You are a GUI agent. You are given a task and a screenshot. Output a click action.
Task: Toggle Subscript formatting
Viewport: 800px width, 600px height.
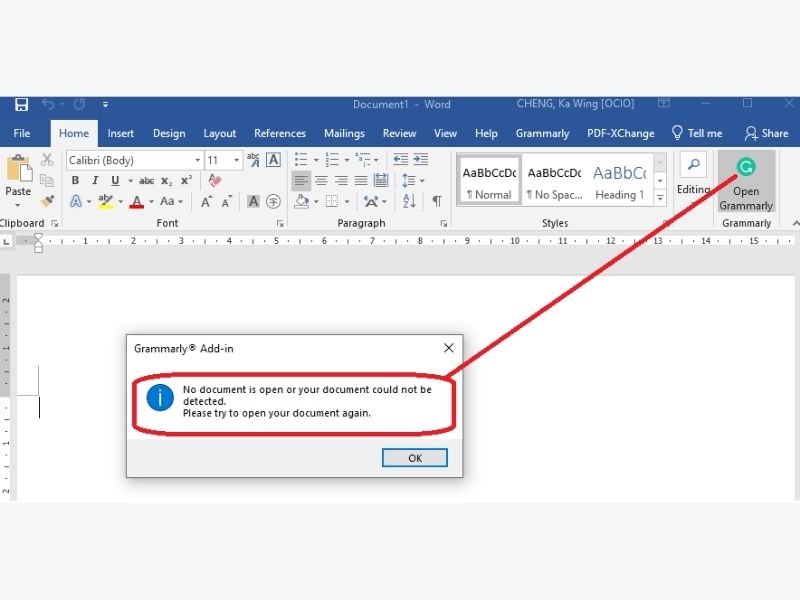tap(166, 181)
